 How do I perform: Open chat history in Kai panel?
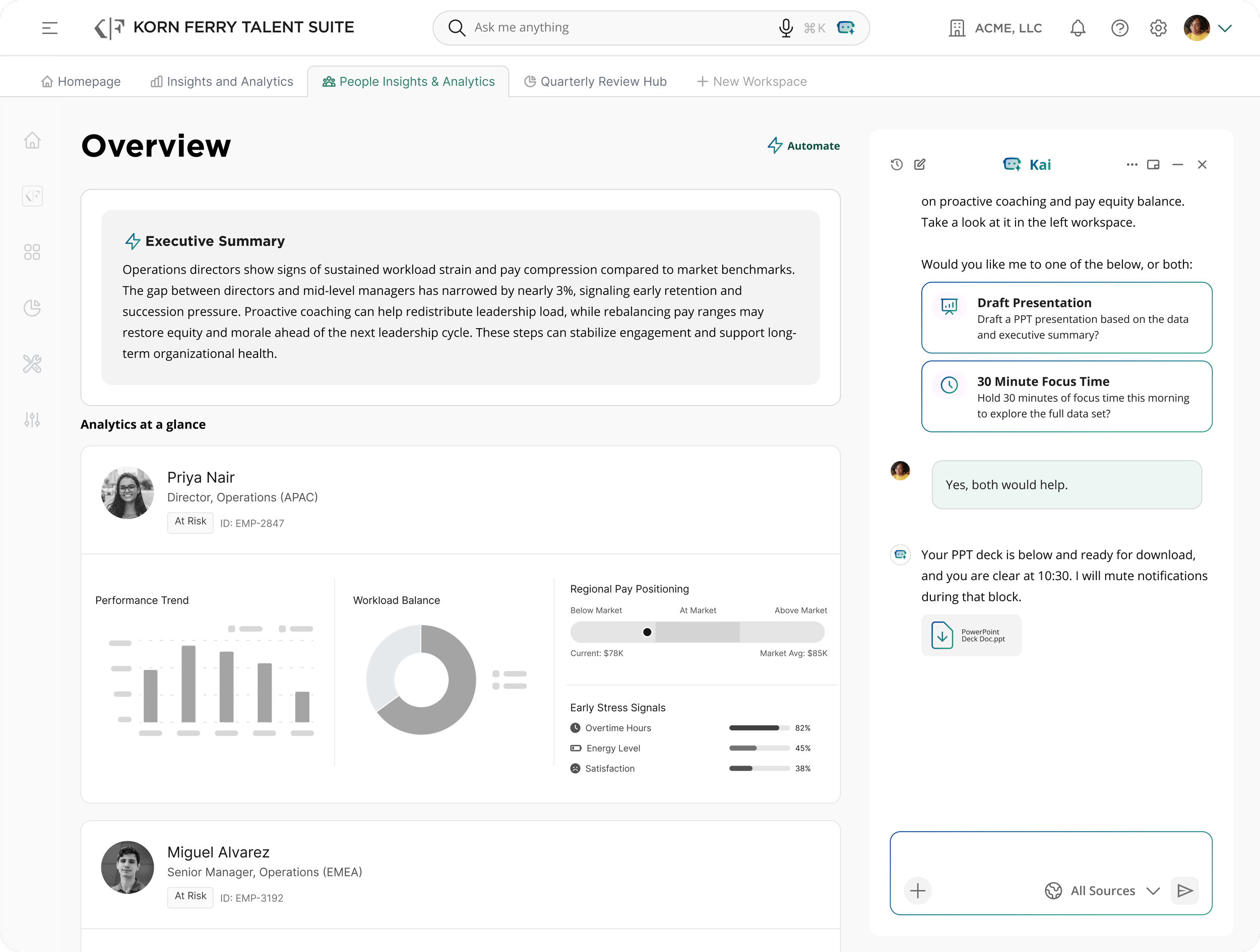point(897,165)
